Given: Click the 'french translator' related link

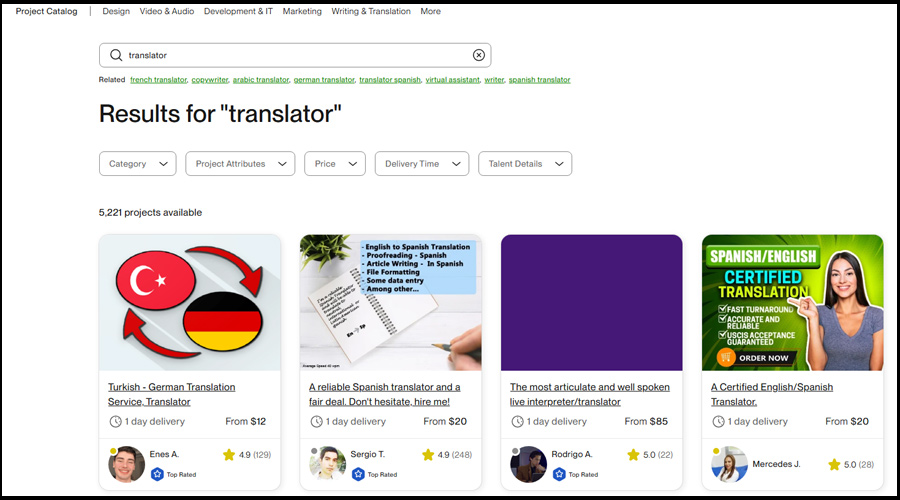Looking at the screenshot, I should pos(158,80).
